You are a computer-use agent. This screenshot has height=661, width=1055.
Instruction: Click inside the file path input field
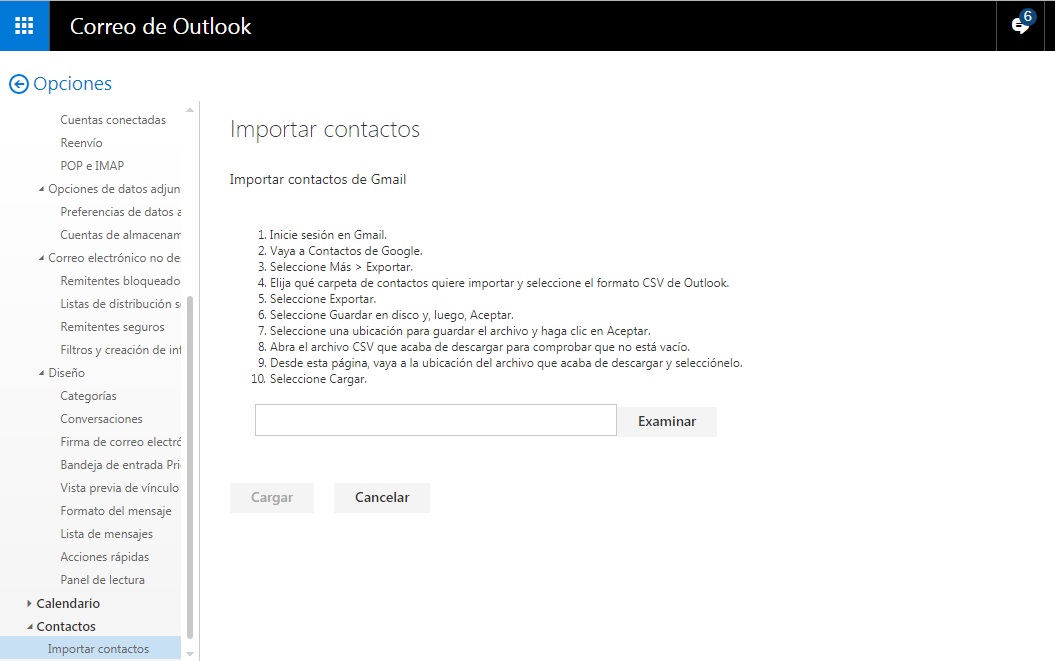click(x=435, y=420)
